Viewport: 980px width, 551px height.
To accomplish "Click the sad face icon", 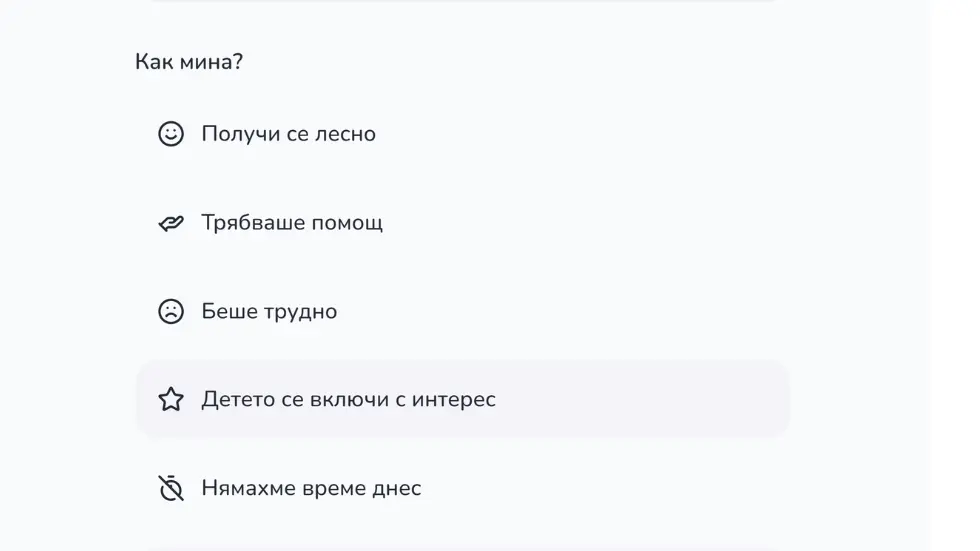I will click(171, 311).
